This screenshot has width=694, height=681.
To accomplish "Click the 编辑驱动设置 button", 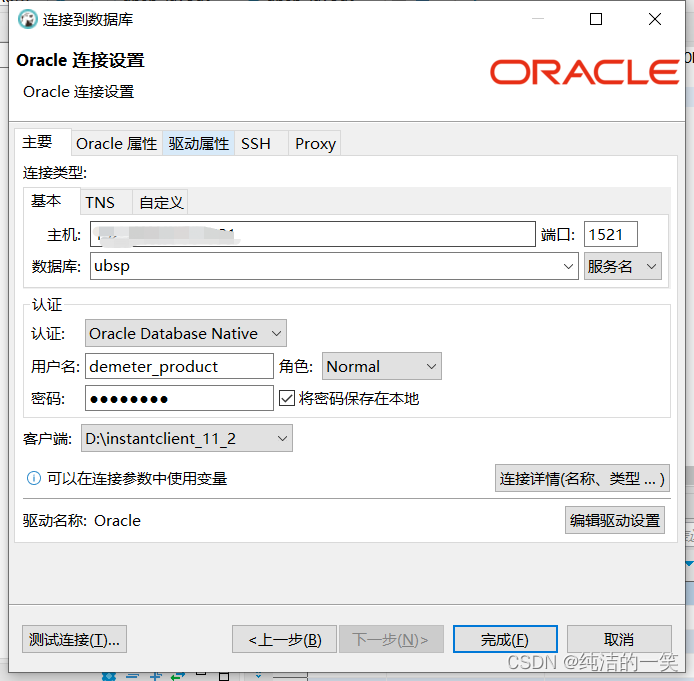I will tap(615, 520).
